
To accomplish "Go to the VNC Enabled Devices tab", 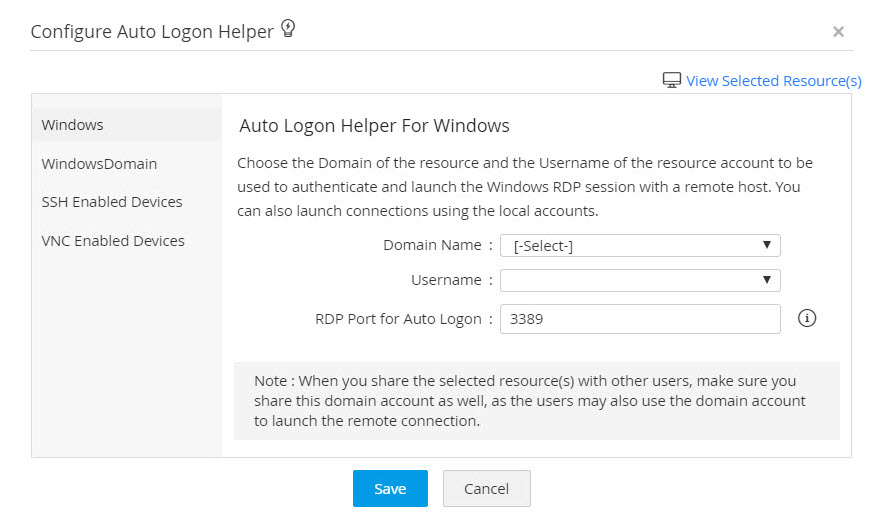I will point(113,241).
